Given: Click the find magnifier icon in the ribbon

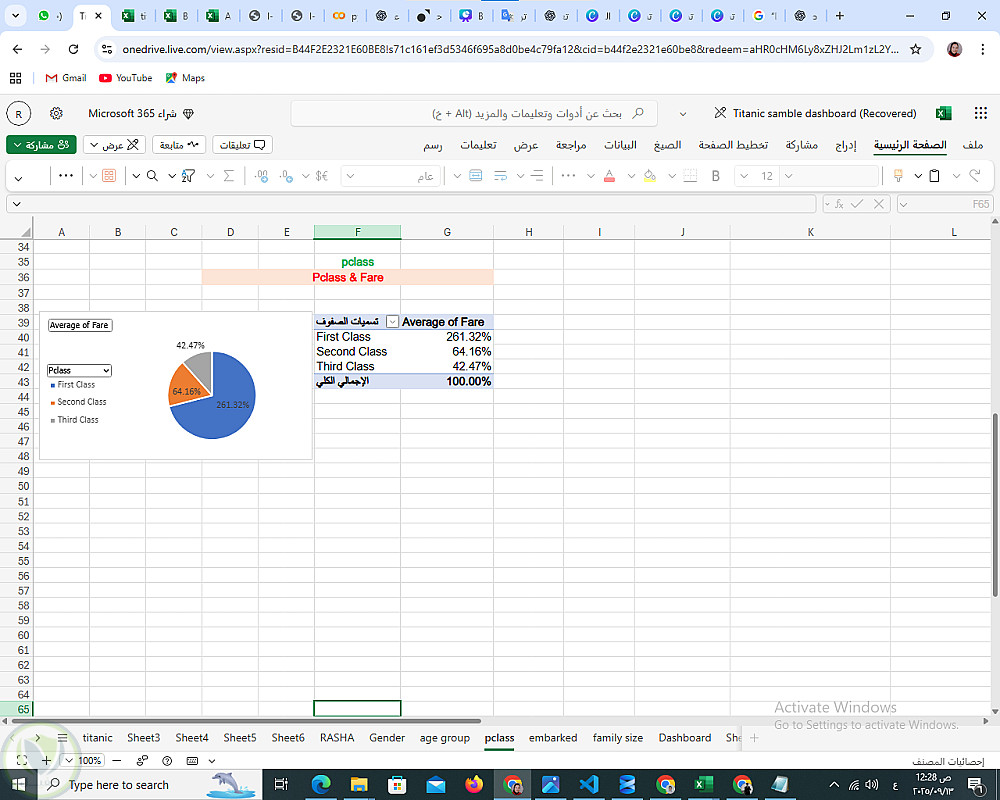Looking at the screenshot, I should [x=152, y=176].
